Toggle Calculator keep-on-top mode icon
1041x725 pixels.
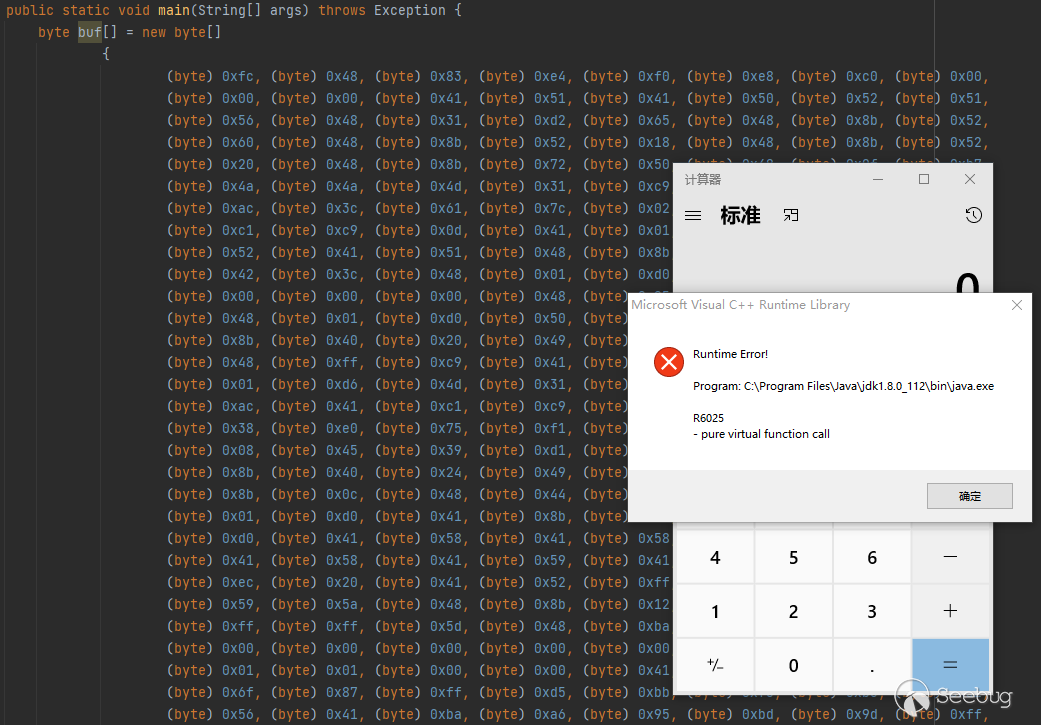click(x=791, y=215)
